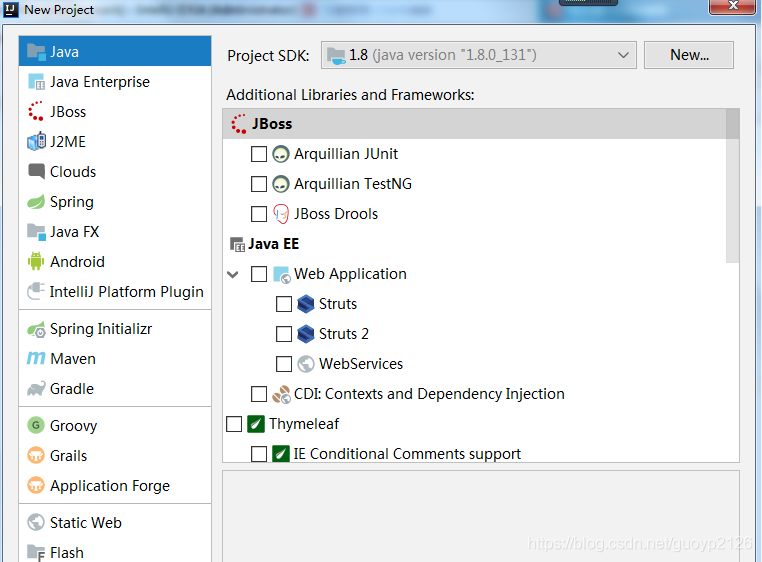Click the J2ME phone icon
The width and height of the screenshot is (762, 562).
click(x=36, y=141)
